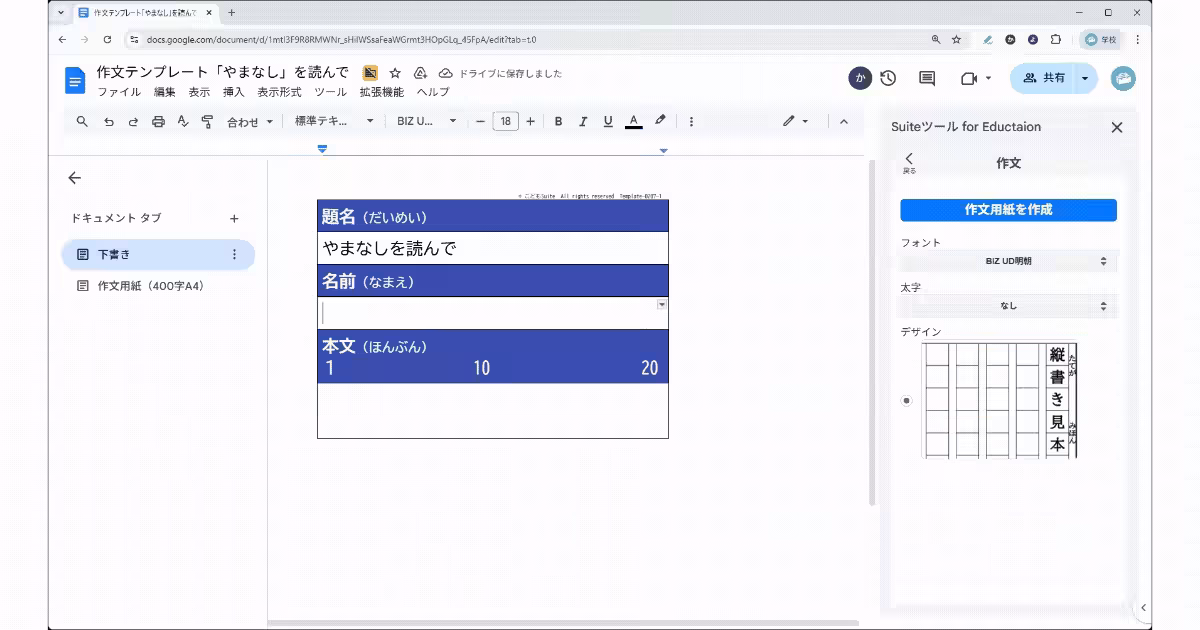
Task: Select the text color A control
Action: [x=634, y=121]
